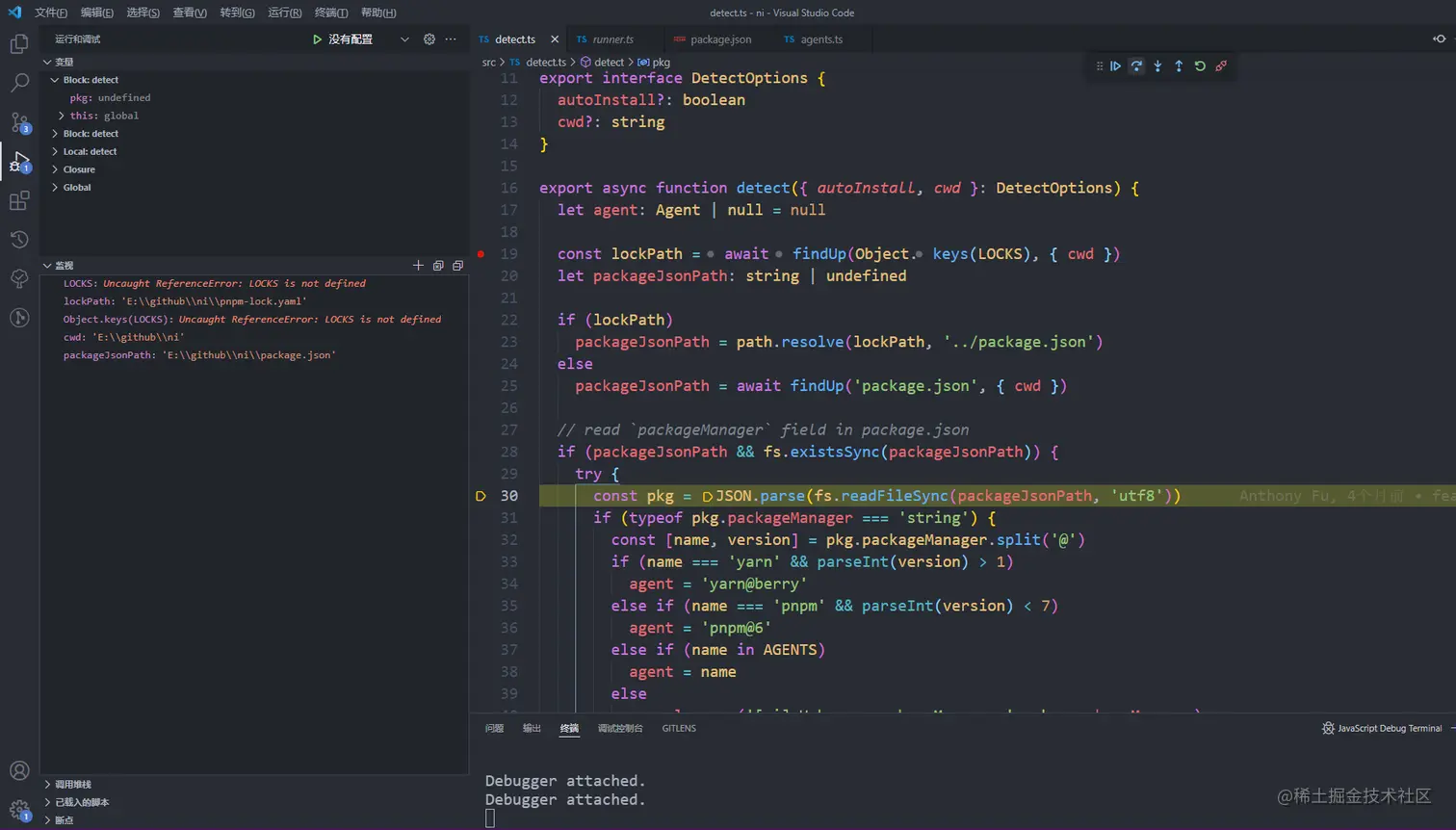1456x830 pixels.
Task: Toggle the breakpoint on line 19
Action: (481, 254)
